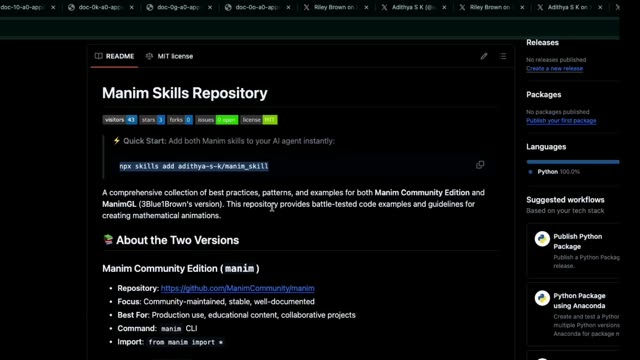Click the Manim Community Edition (manim) subheading
640x360 pixels.
pyautogui.click(x=181, y=269)
